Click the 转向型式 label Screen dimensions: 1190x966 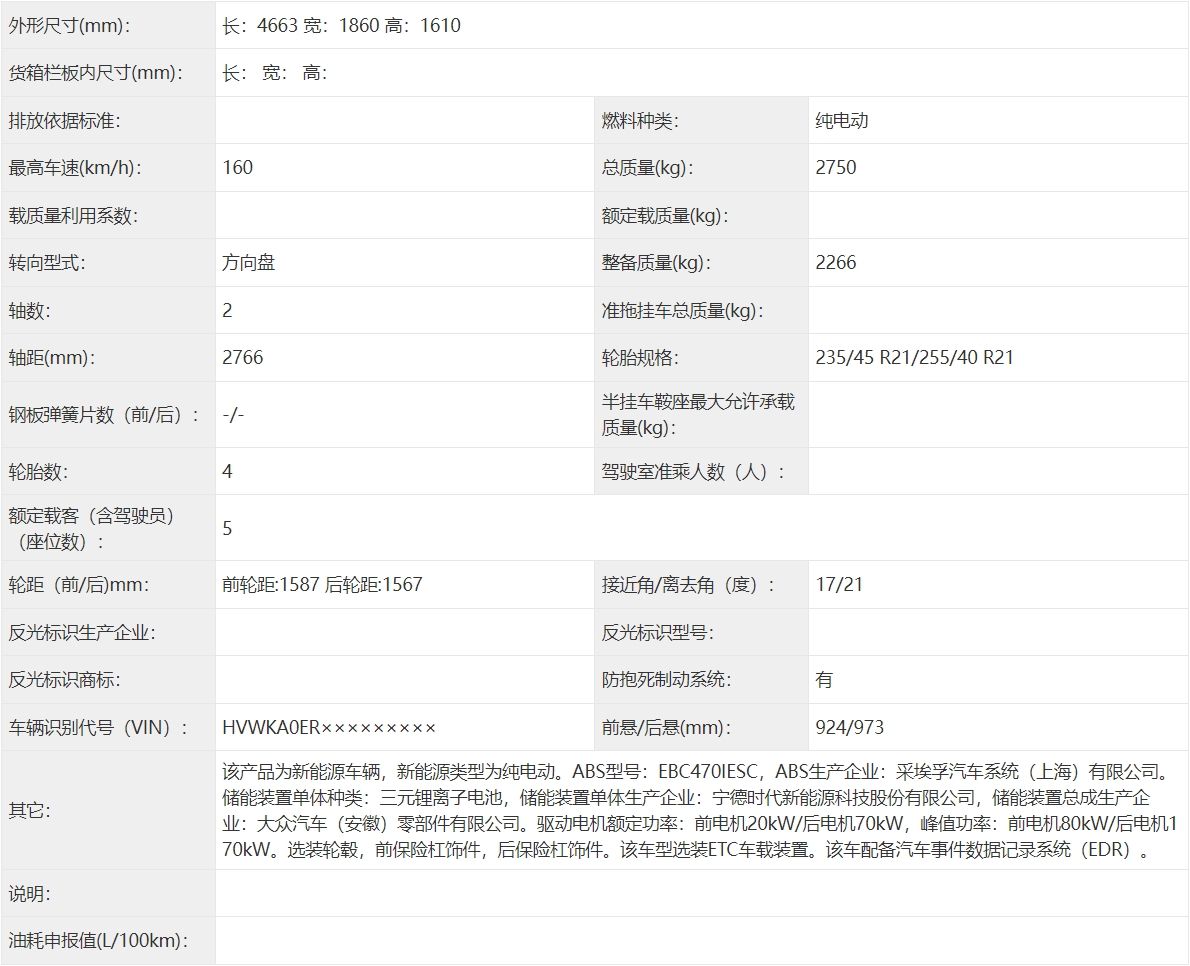(x=47, y=263)
